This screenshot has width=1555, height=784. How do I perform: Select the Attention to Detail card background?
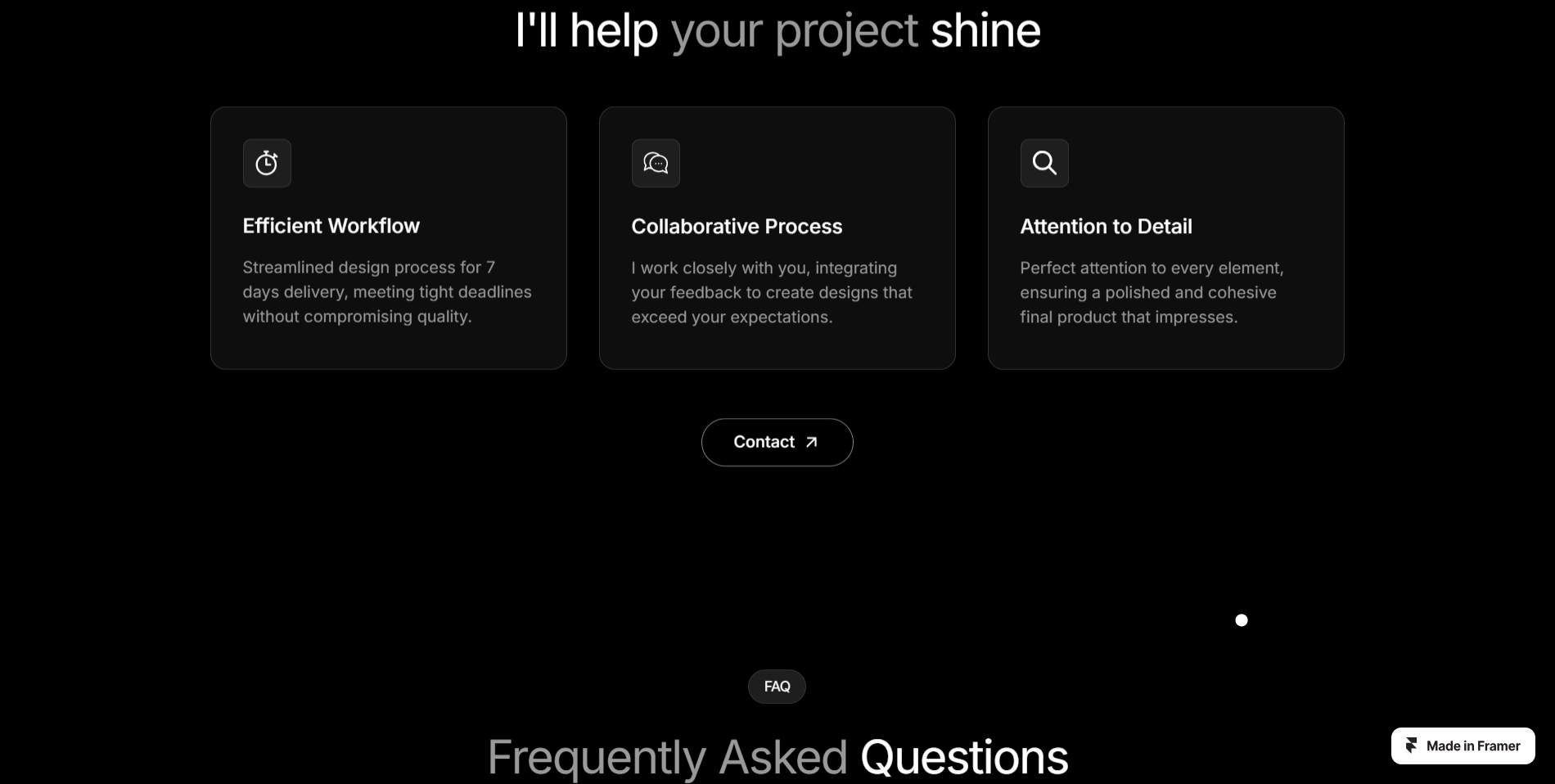[1166, 238]
